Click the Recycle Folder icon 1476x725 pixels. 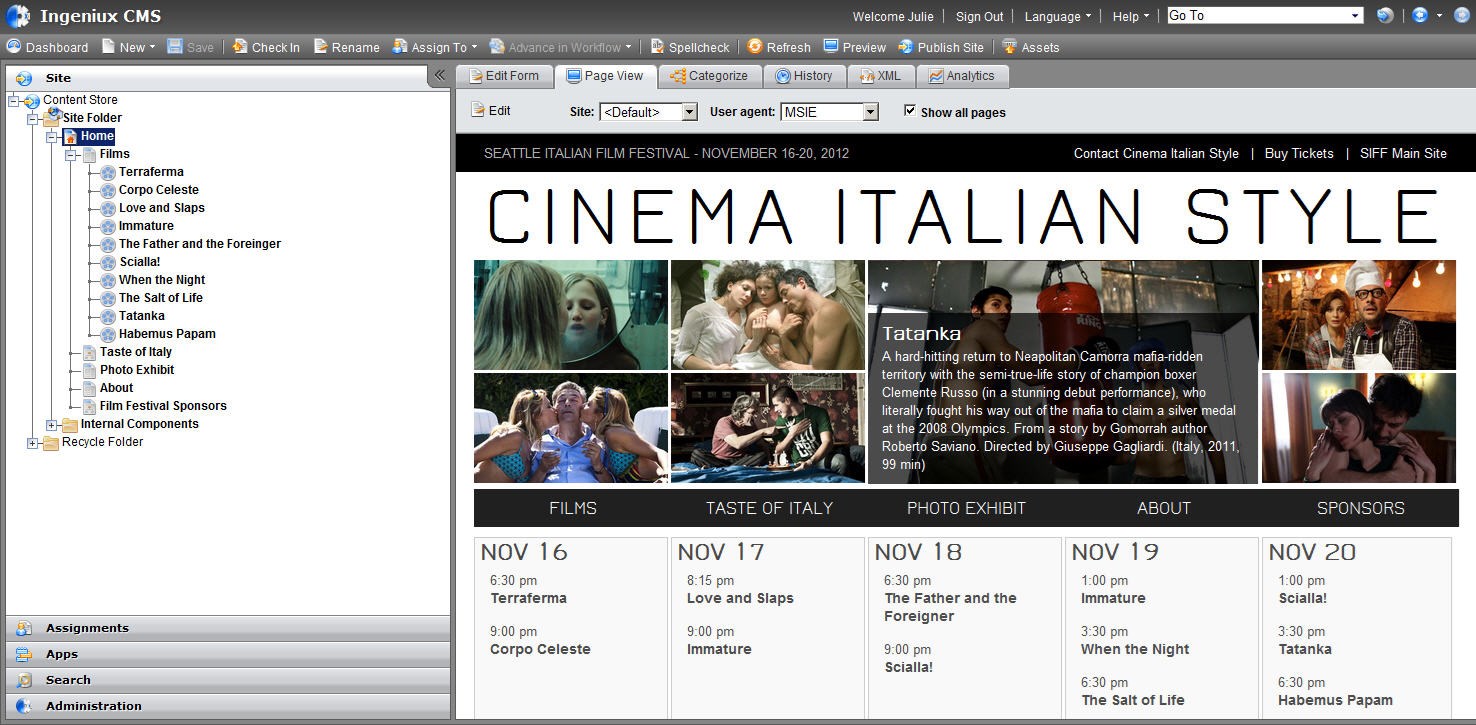[x=51, y=442]
